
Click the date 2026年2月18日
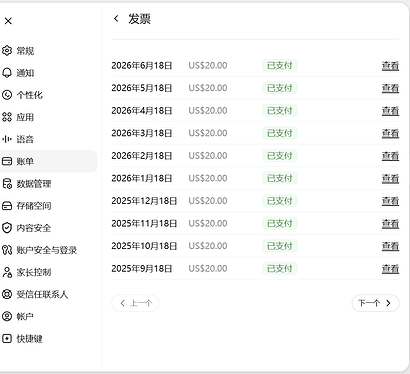pyautogui.click(x=142, y=156)
